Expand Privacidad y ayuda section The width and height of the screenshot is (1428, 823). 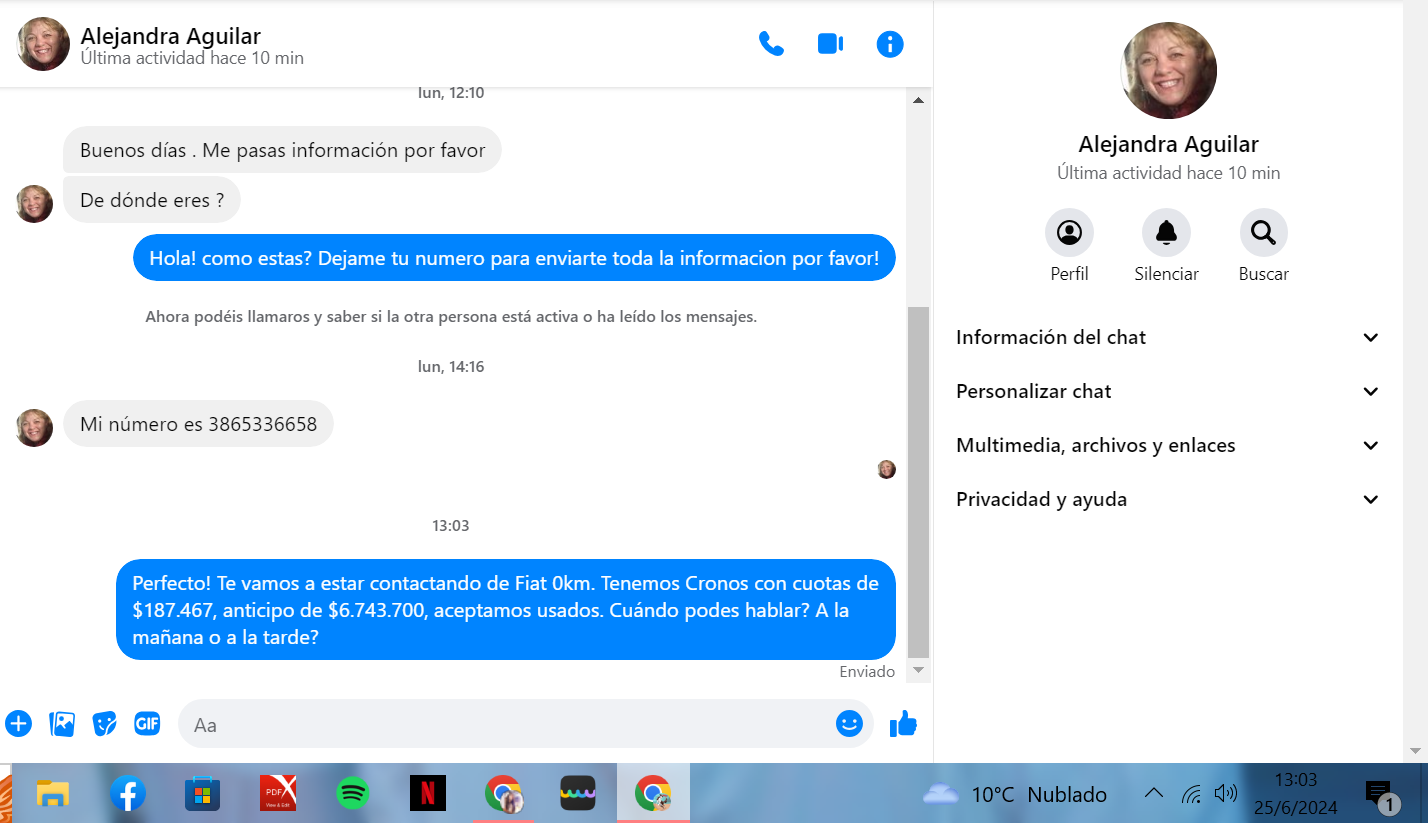(x=1168, y=500)
